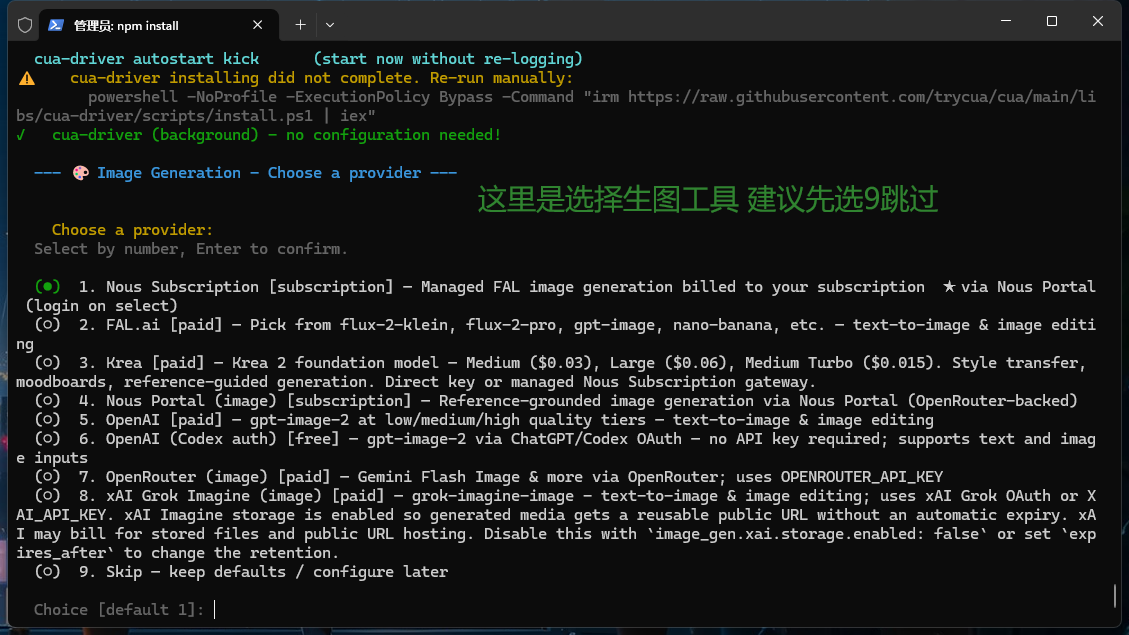
Task: Select the Krea paid radio option
Action: coord(48,363)
